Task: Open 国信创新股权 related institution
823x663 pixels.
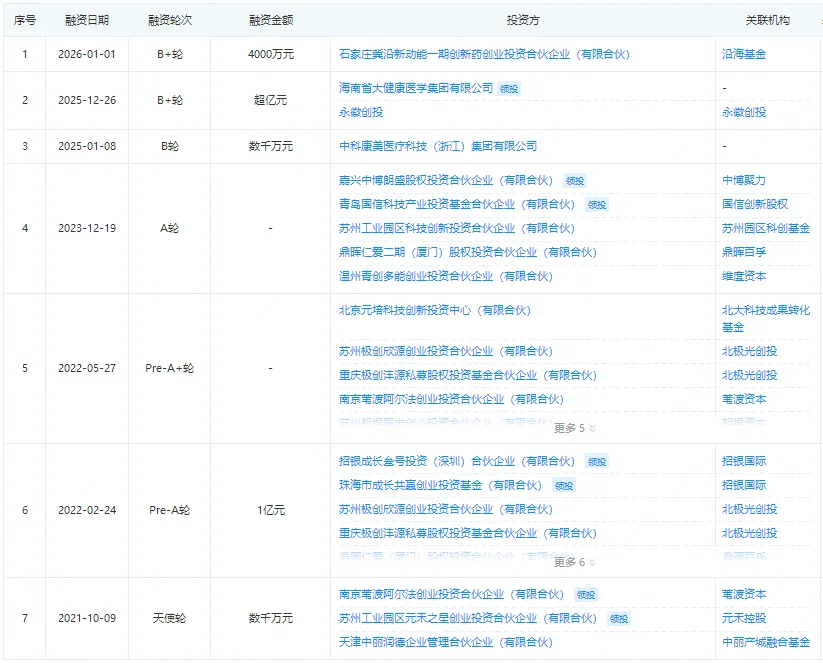Action: click(x=755, y=204)
